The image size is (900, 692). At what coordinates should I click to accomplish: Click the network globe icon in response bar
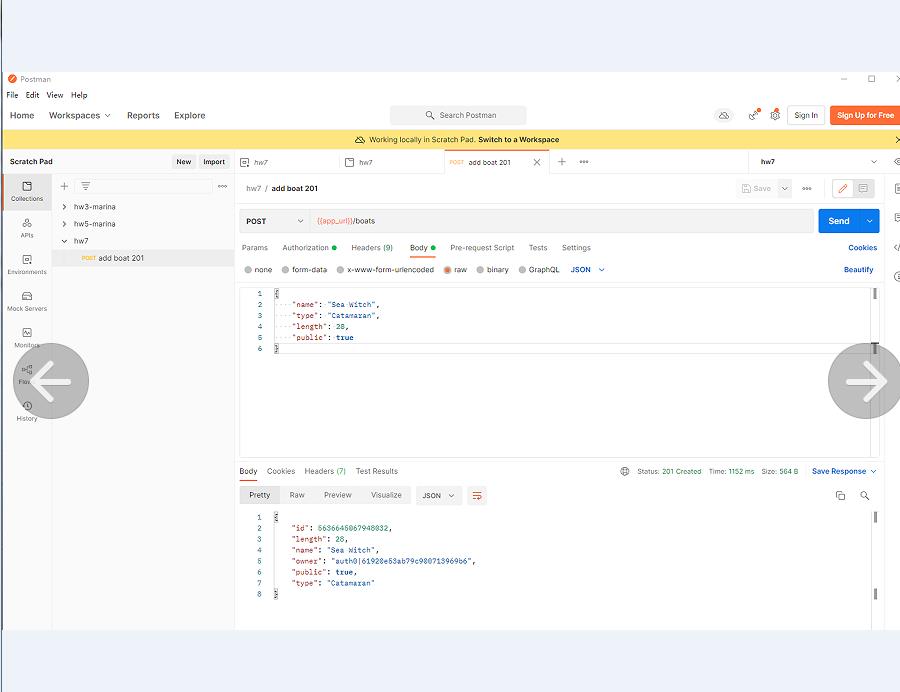tap(624, 471)
